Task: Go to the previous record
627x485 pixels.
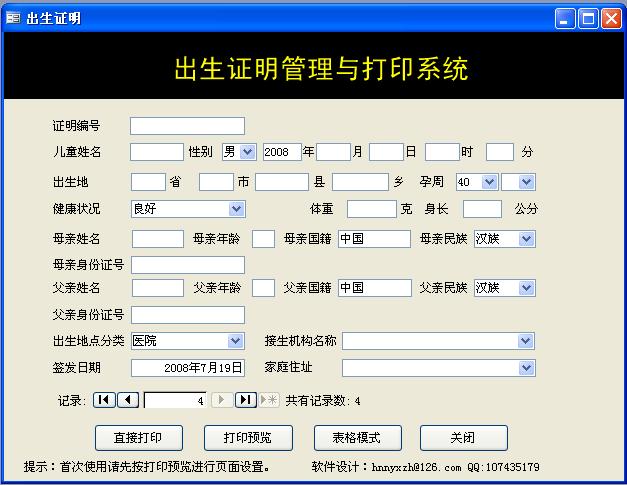Action: (128, 400)
